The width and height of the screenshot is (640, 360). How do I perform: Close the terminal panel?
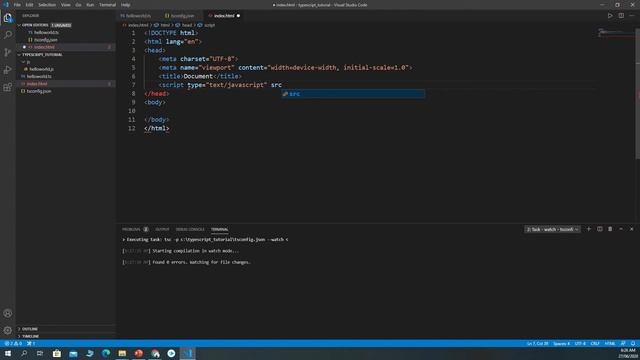point(631,229)
